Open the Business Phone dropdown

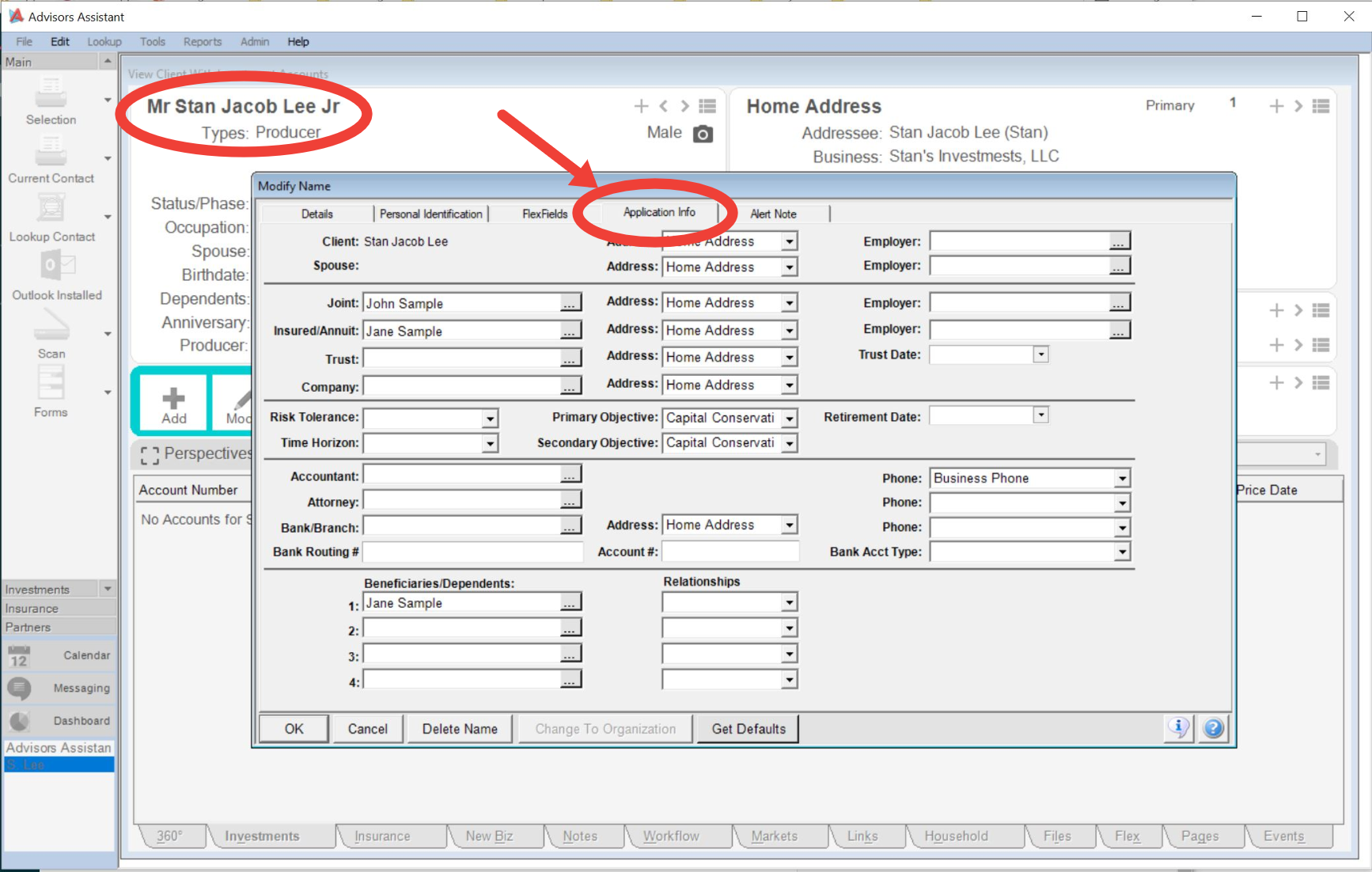(1122, 478)
